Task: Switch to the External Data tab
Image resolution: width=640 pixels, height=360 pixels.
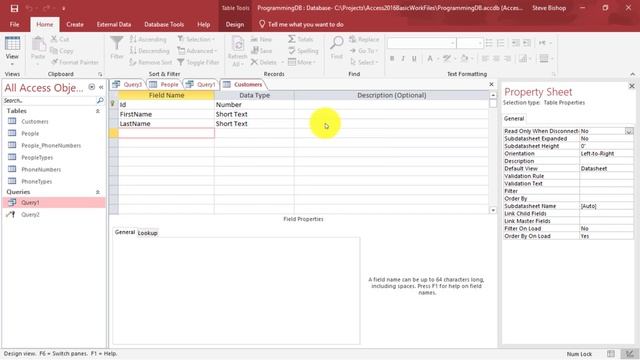Action: click(114, 24)
